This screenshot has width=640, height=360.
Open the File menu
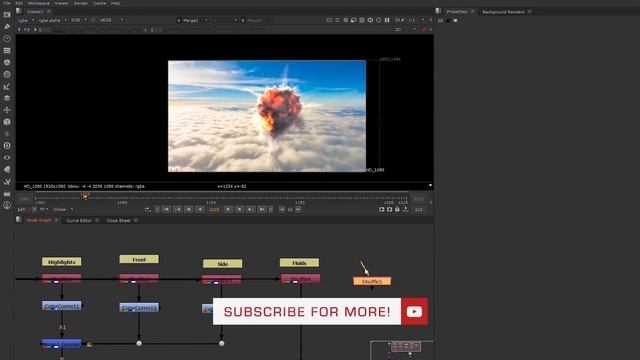[7, 3]
